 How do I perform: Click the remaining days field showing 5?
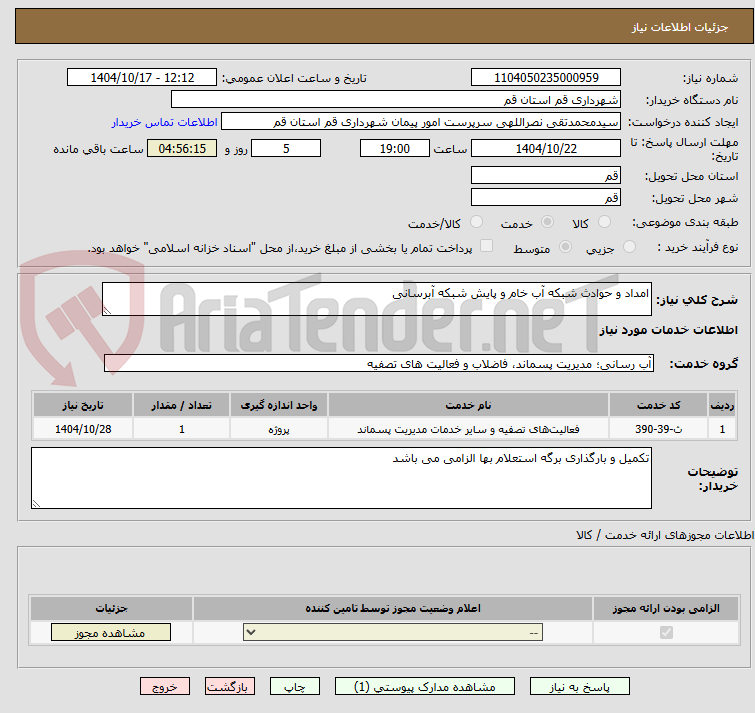click(286, 148)
